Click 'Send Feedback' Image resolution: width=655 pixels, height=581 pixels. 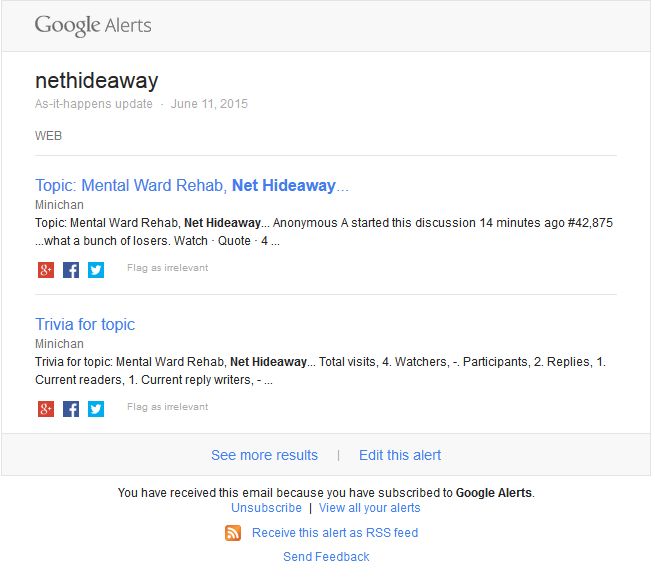pos(326,557)
